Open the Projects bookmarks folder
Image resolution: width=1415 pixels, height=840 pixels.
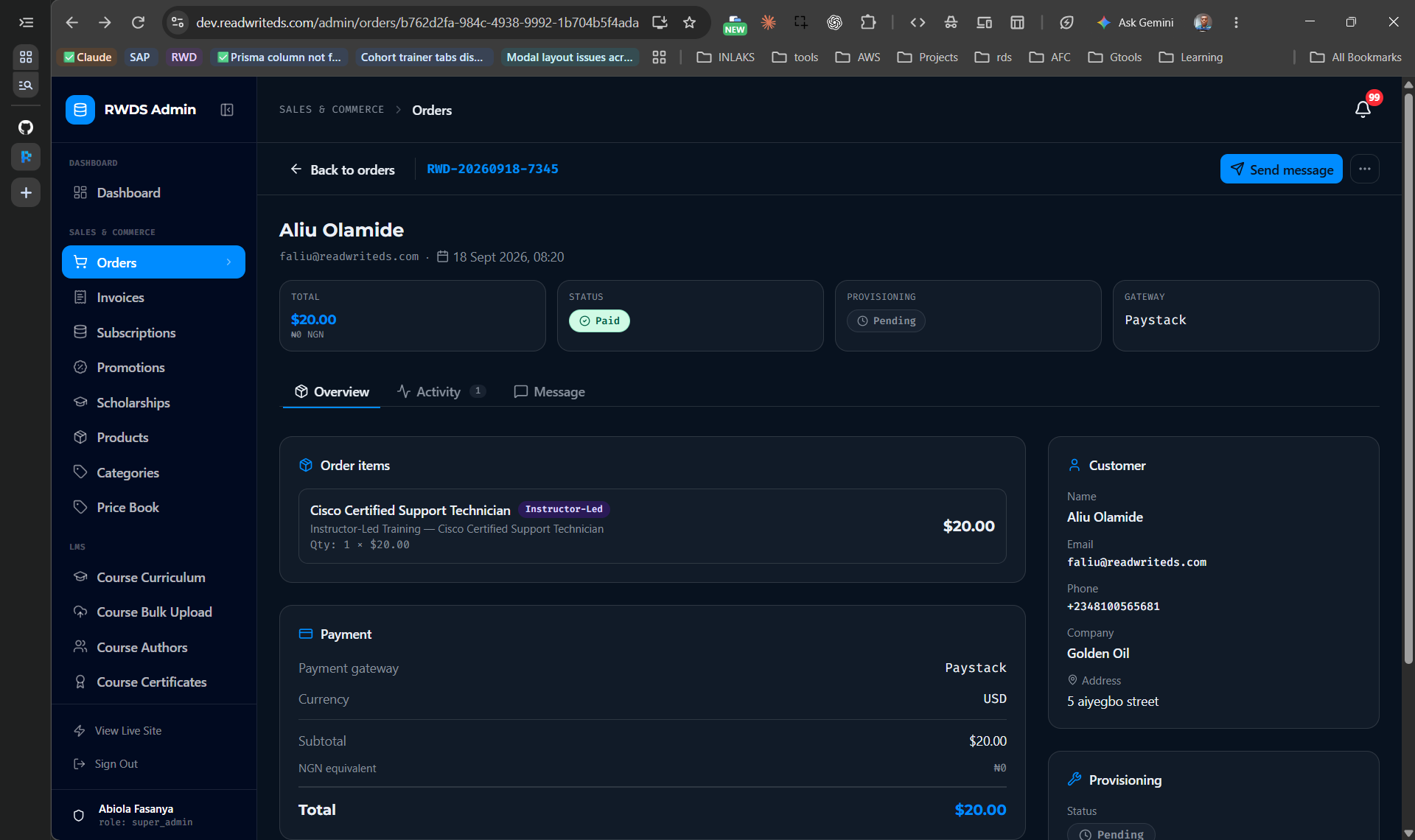[927, 57]
